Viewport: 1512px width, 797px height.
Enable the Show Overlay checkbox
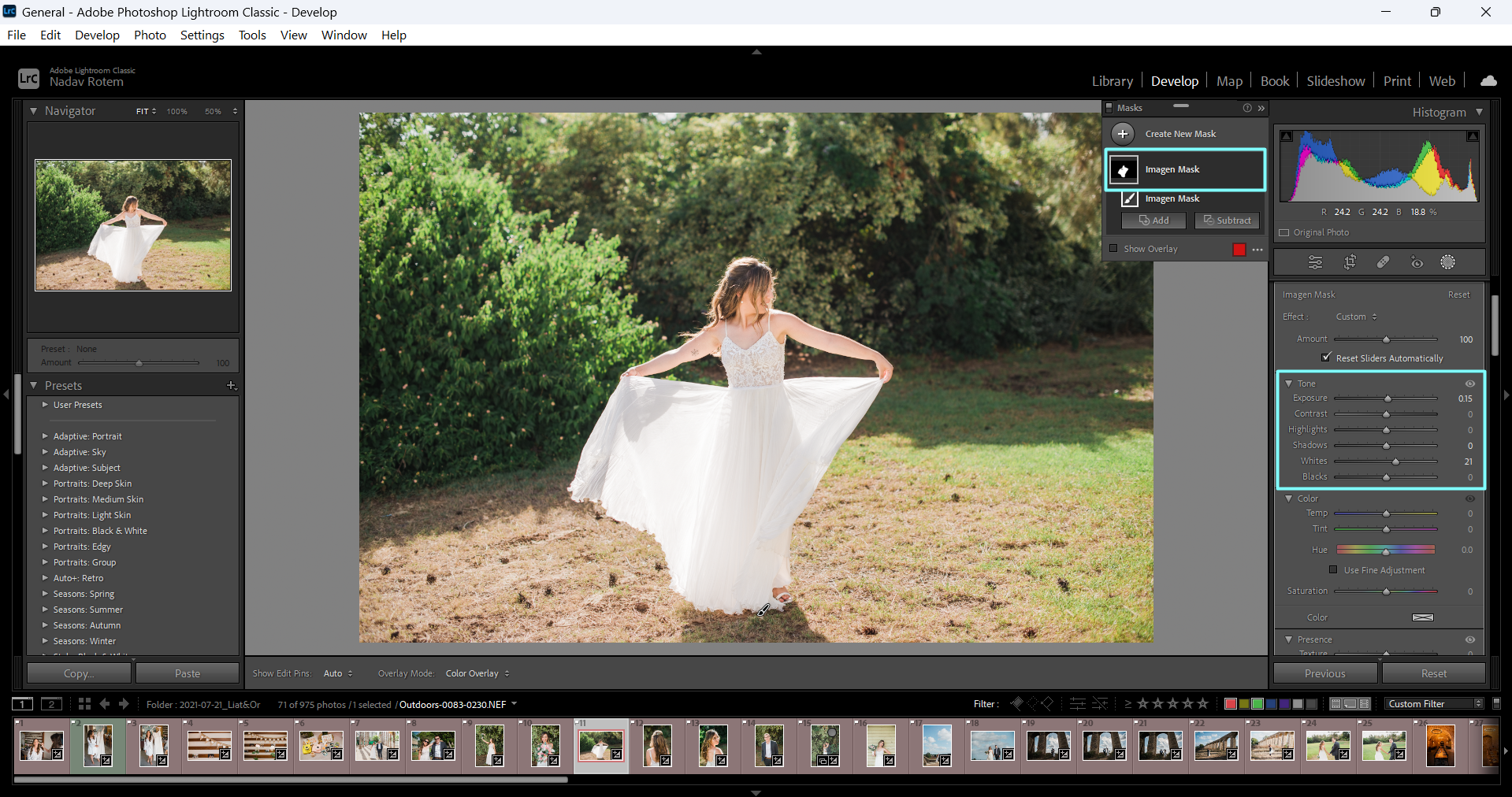point(1113,249)
